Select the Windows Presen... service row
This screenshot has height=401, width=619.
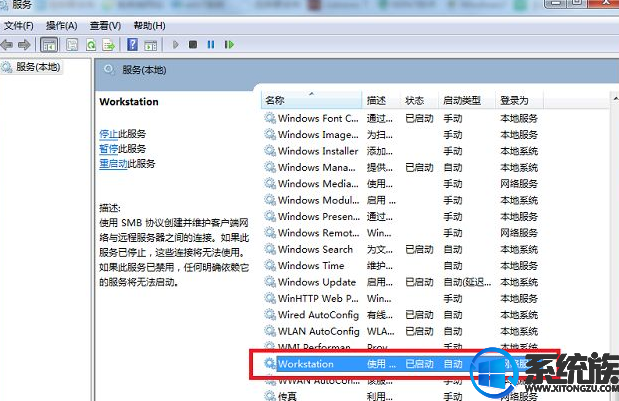click(x=401, y=216)
